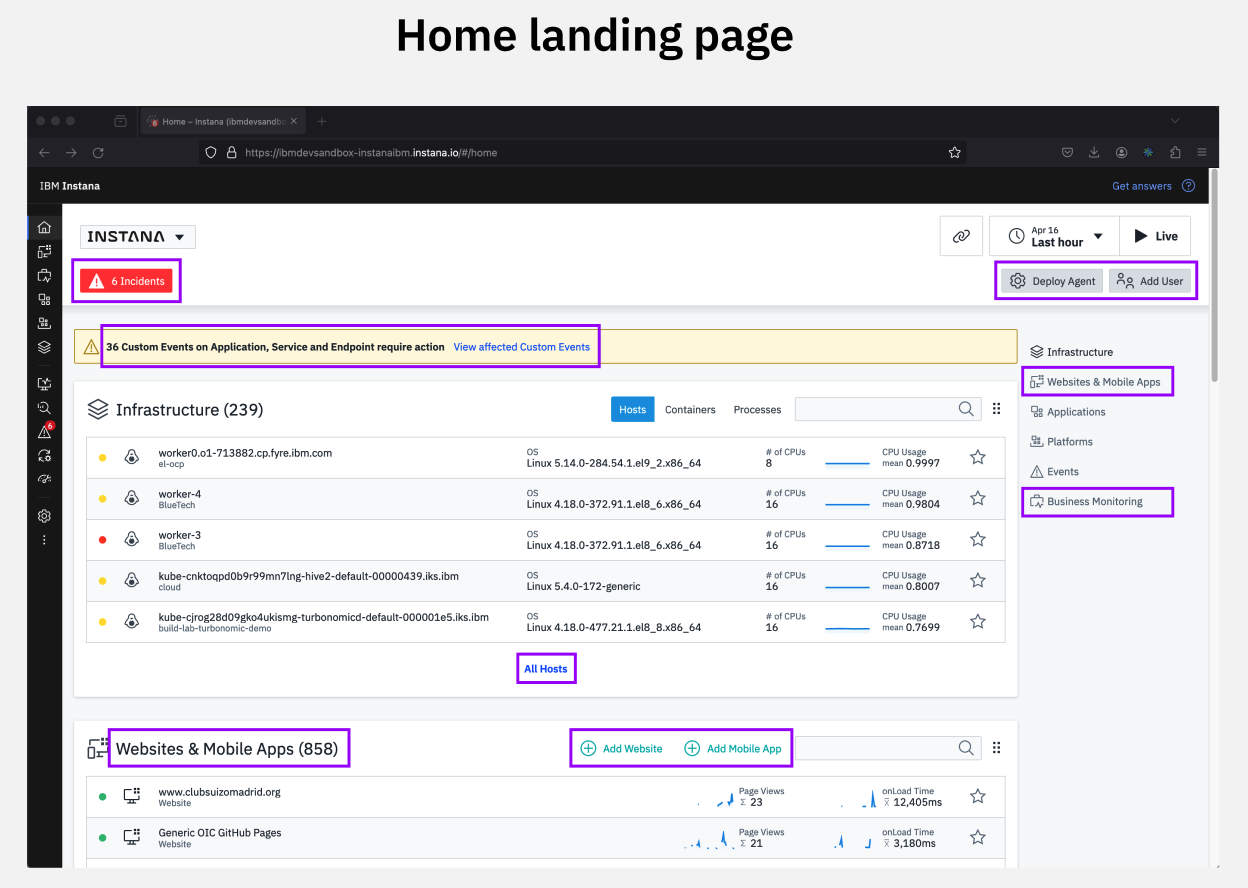Favorite Generic OIC GitHub Pages with star
Viewport: 1248px width, 888px height.
[978, 837]
